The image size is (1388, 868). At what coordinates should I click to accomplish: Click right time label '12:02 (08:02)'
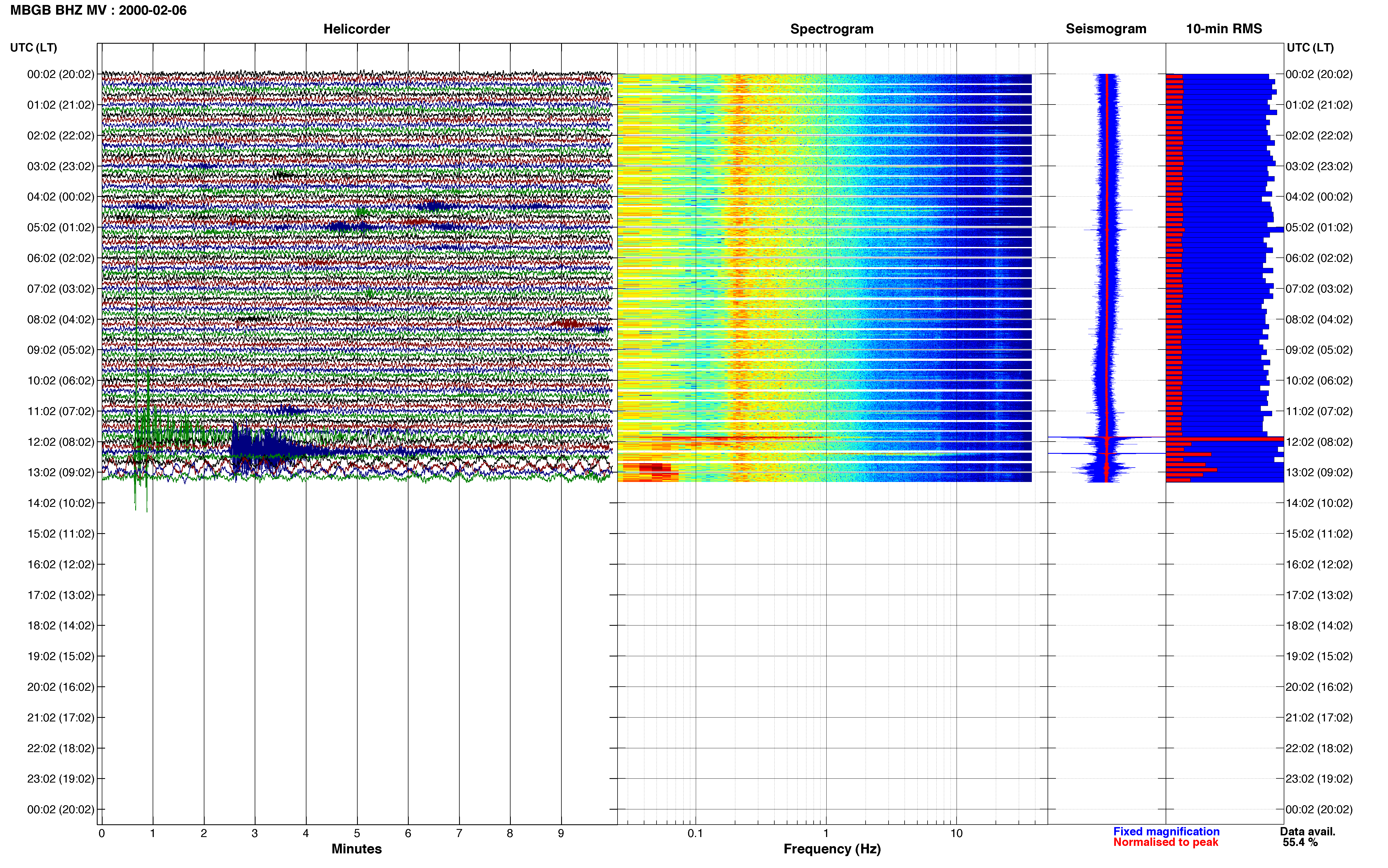click(1319, 442)
